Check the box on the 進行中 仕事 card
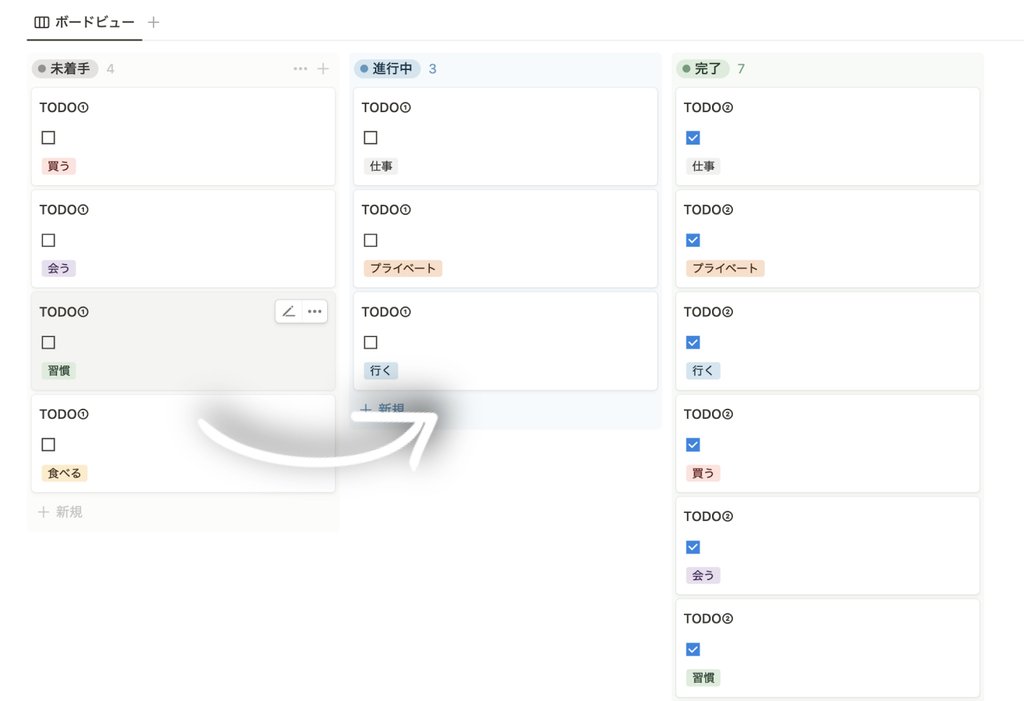Screen dimensions: 1024x701 (370, 138)
